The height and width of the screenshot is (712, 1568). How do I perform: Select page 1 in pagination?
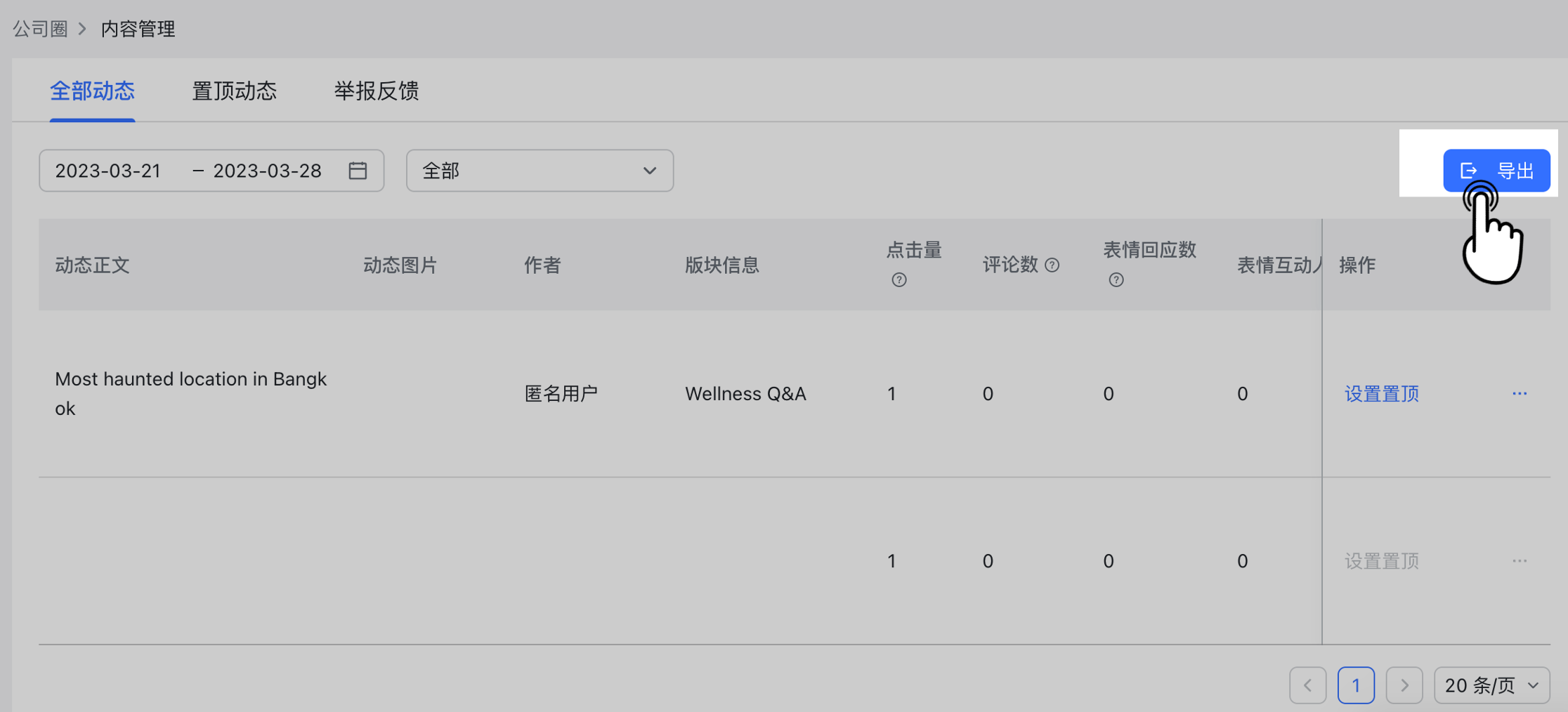click(x=1356, y=685)
